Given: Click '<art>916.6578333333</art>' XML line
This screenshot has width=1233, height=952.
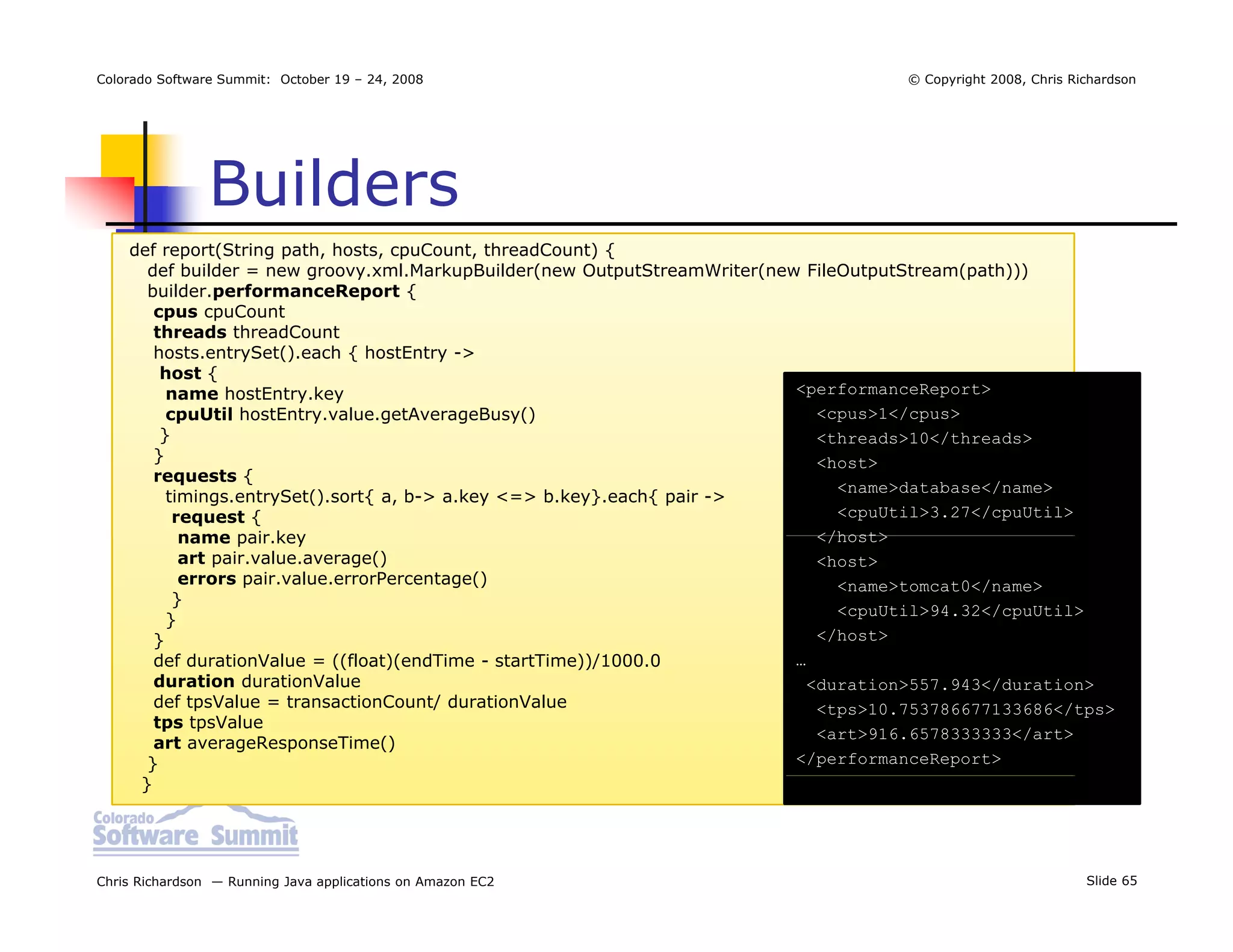Looking at the screenshot, I should [x=945, y=735].
